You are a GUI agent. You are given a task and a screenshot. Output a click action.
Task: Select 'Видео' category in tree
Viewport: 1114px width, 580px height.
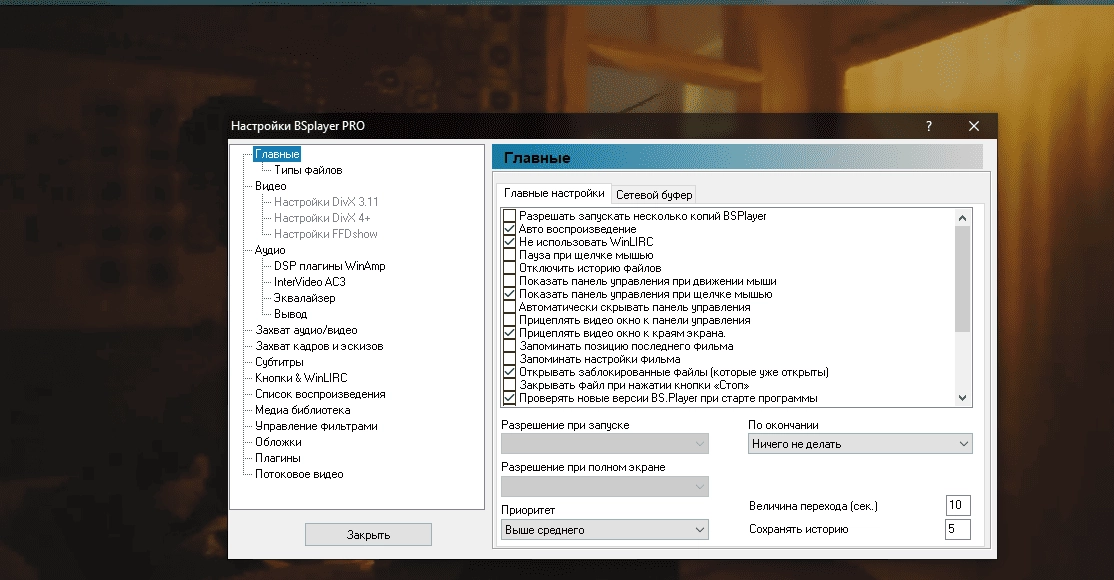tap(271, 186)
